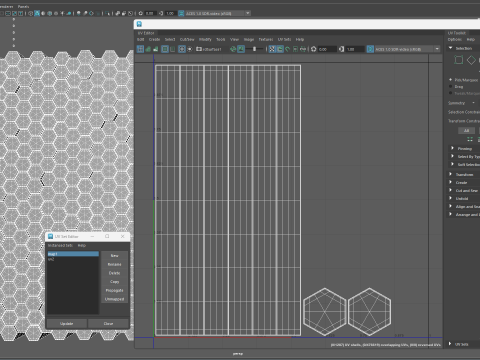
Task: Enable use all lights in viewport
Action: pyautogui.click(x=62, y=13)
